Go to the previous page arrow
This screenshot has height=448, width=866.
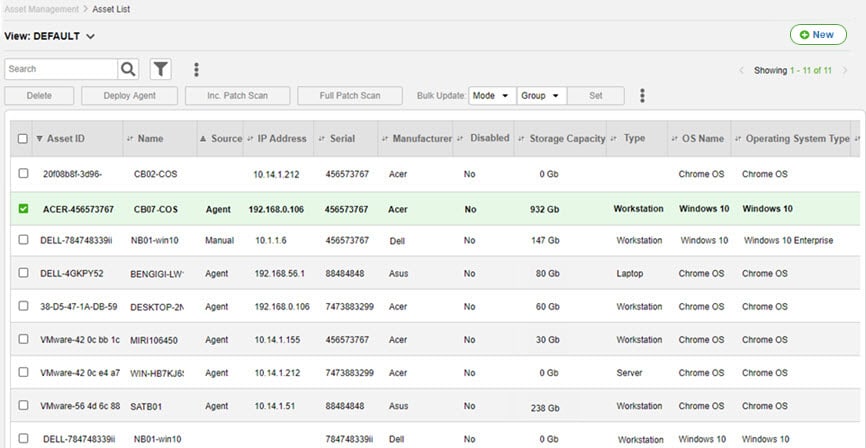[741, 71]
